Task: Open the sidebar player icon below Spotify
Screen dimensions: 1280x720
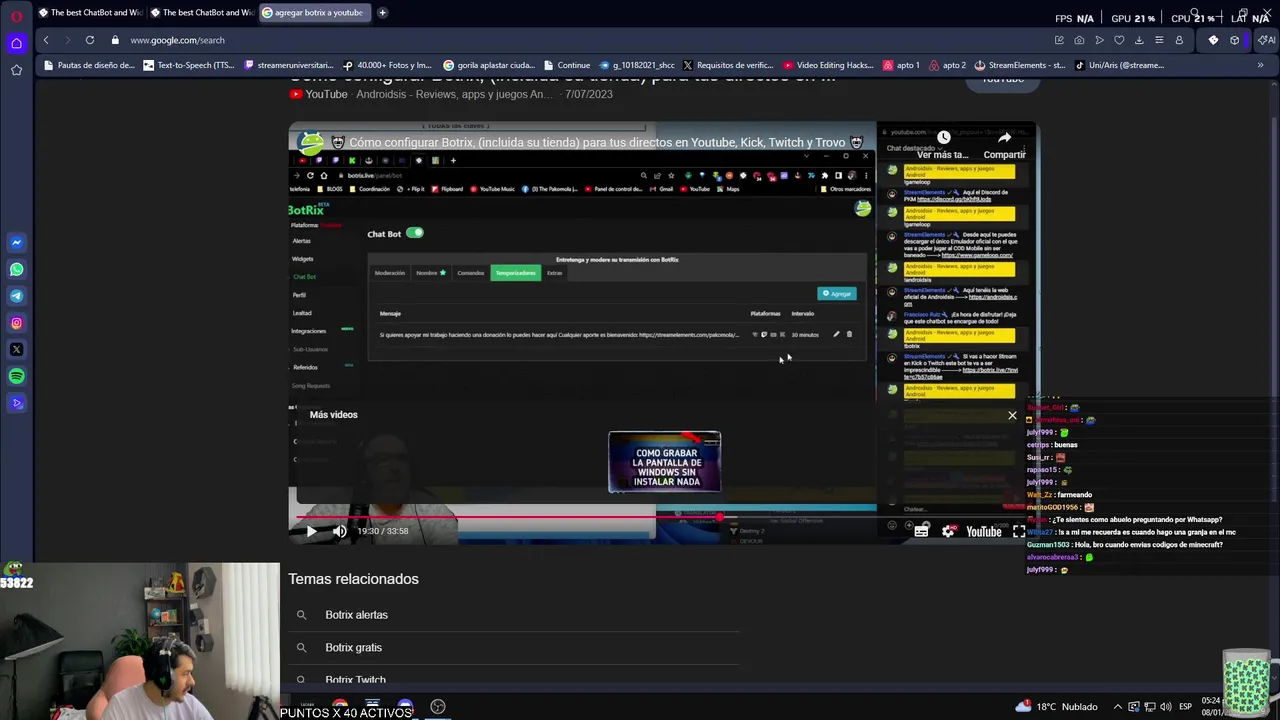Action: coord(16,403)
